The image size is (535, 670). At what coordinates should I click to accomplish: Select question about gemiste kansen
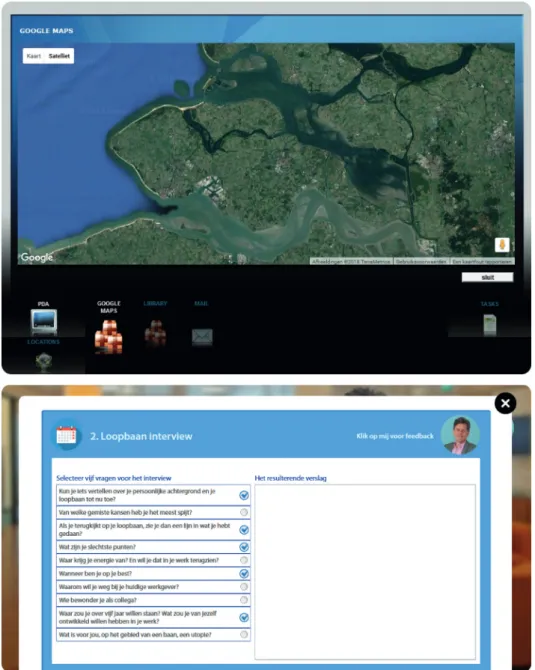244,512
